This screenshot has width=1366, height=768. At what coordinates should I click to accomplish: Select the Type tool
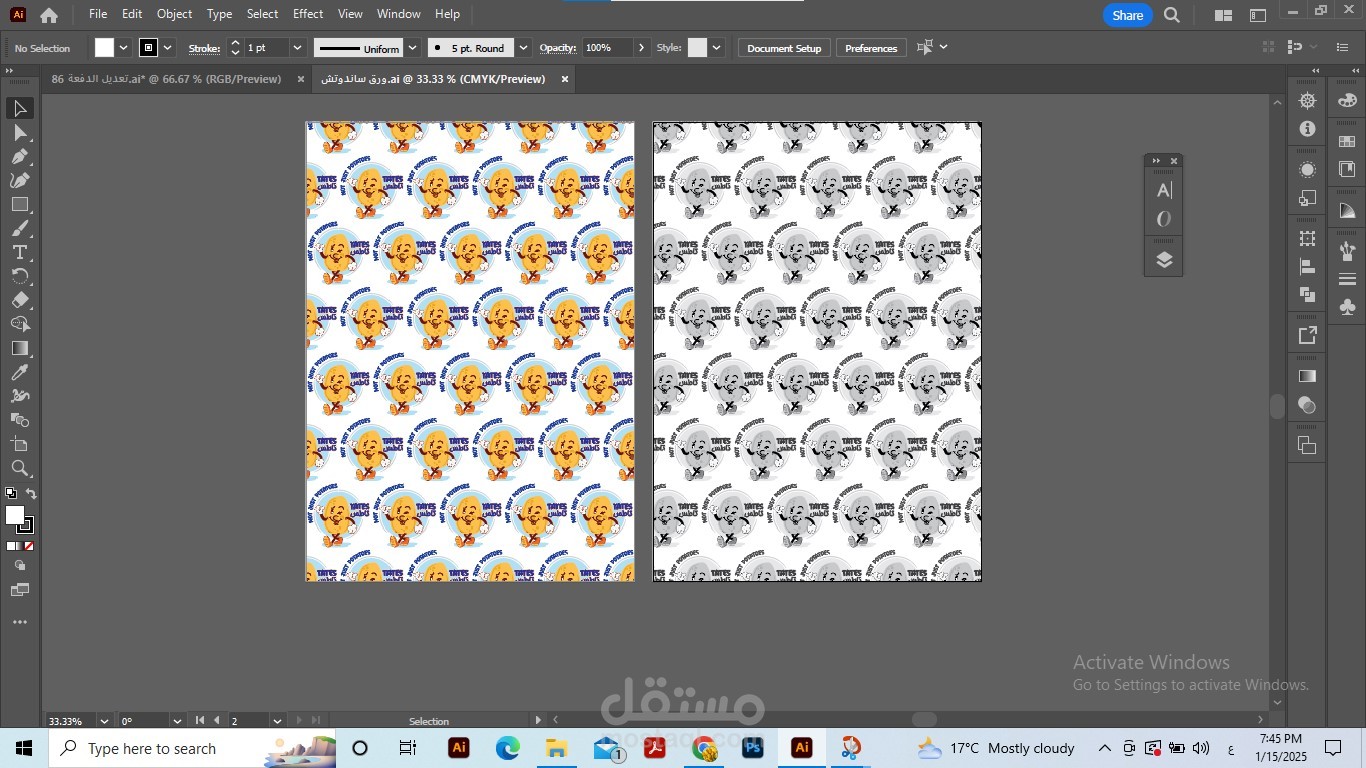coord(19,252)
